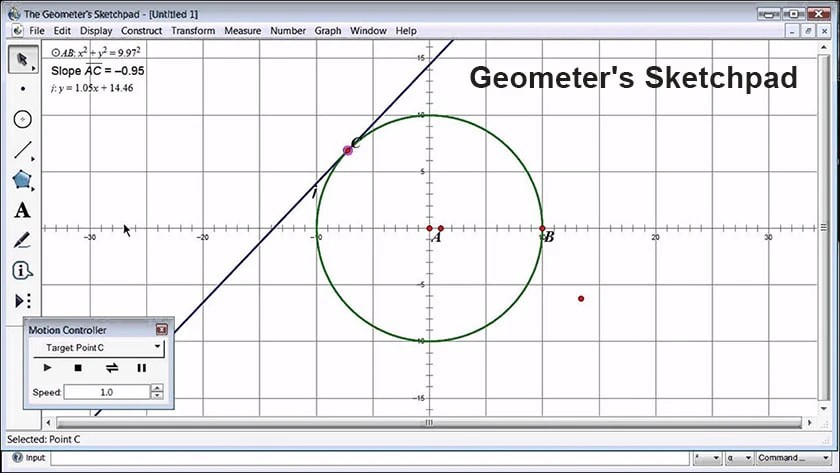Image resolution: width=840 pixels, height=473 pixels.
Task: Open the Window menu
Action: coord(368,31)
